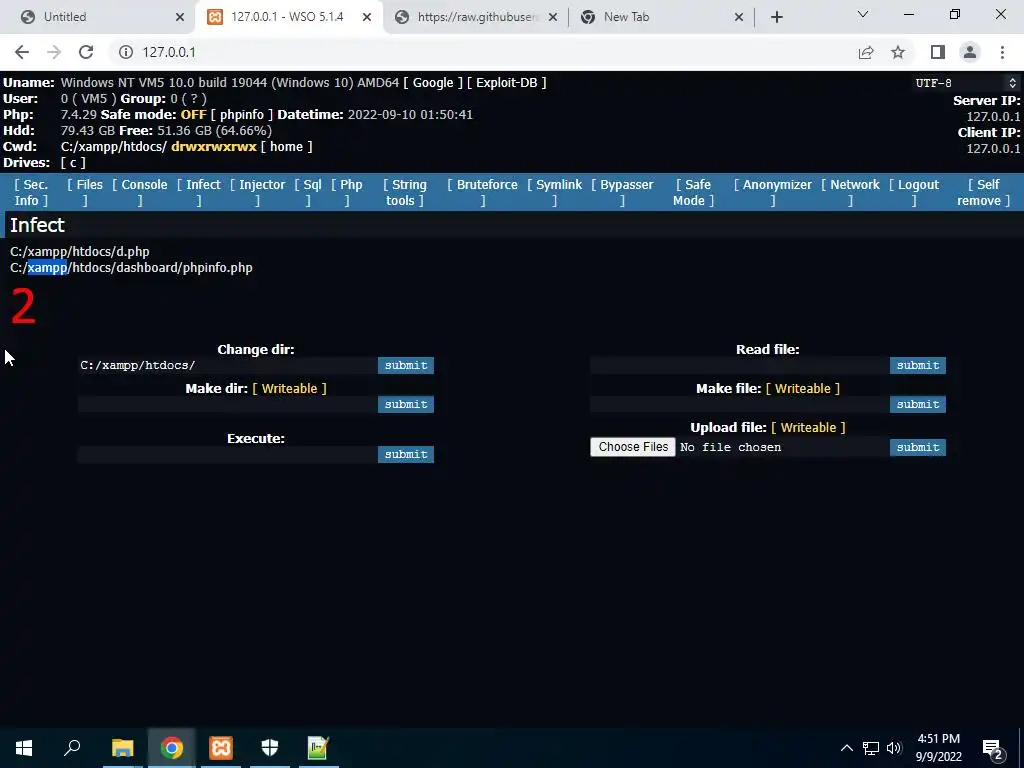Viewport: 1024px width, 768px height.
Task: Open the Anonymizer menu item
Action: click(x=773, y=193)
